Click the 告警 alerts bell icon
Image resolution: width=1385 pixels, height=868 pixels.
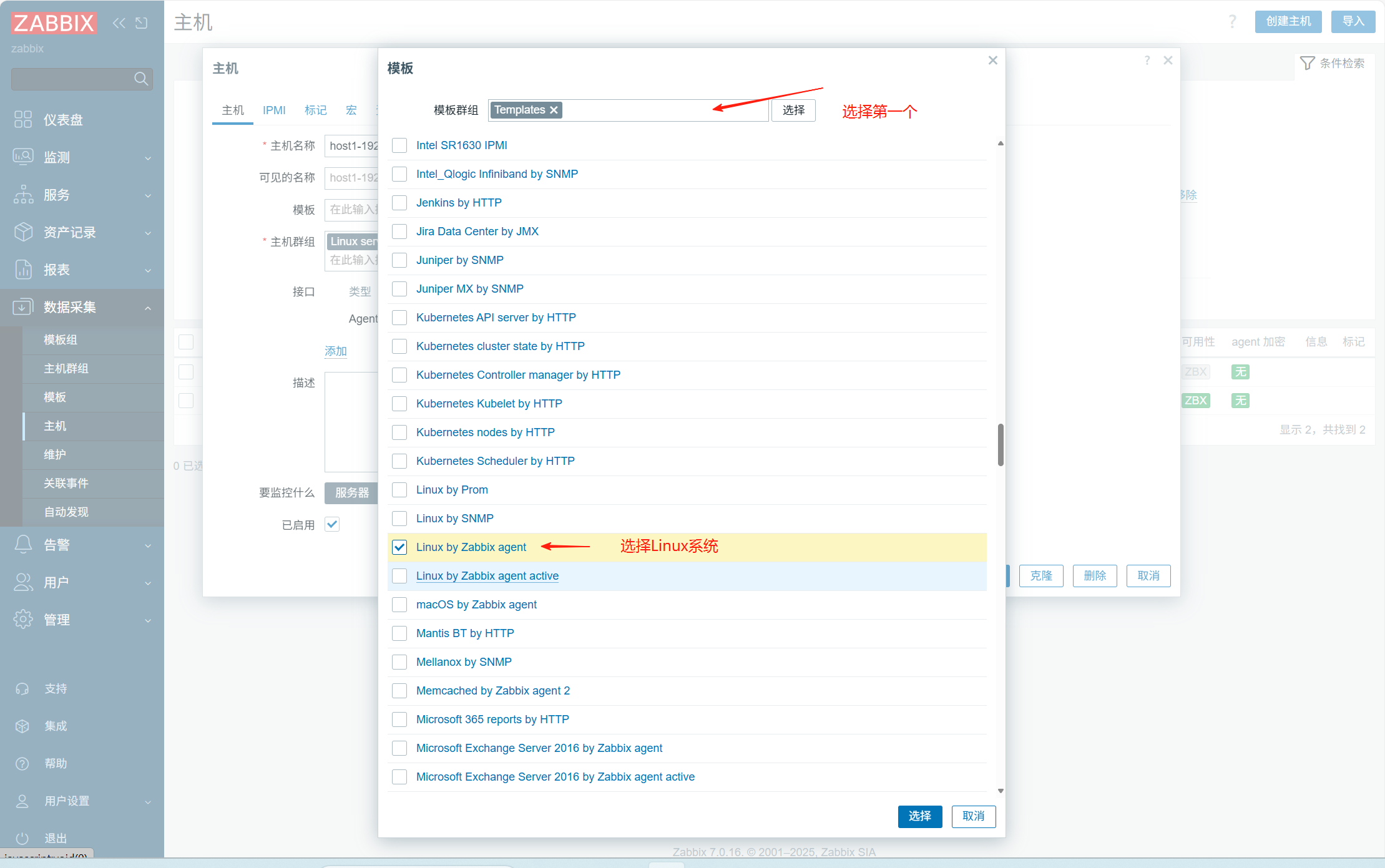(x=23, y=544)
